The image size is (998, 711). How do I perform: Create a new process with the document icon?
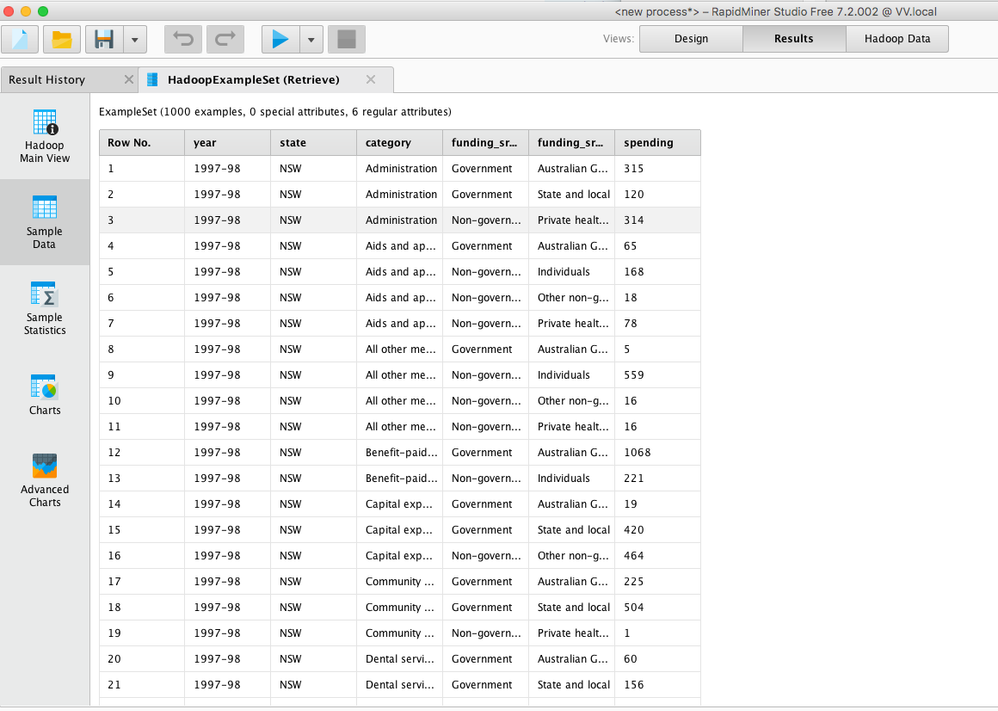tap(20, 39)
